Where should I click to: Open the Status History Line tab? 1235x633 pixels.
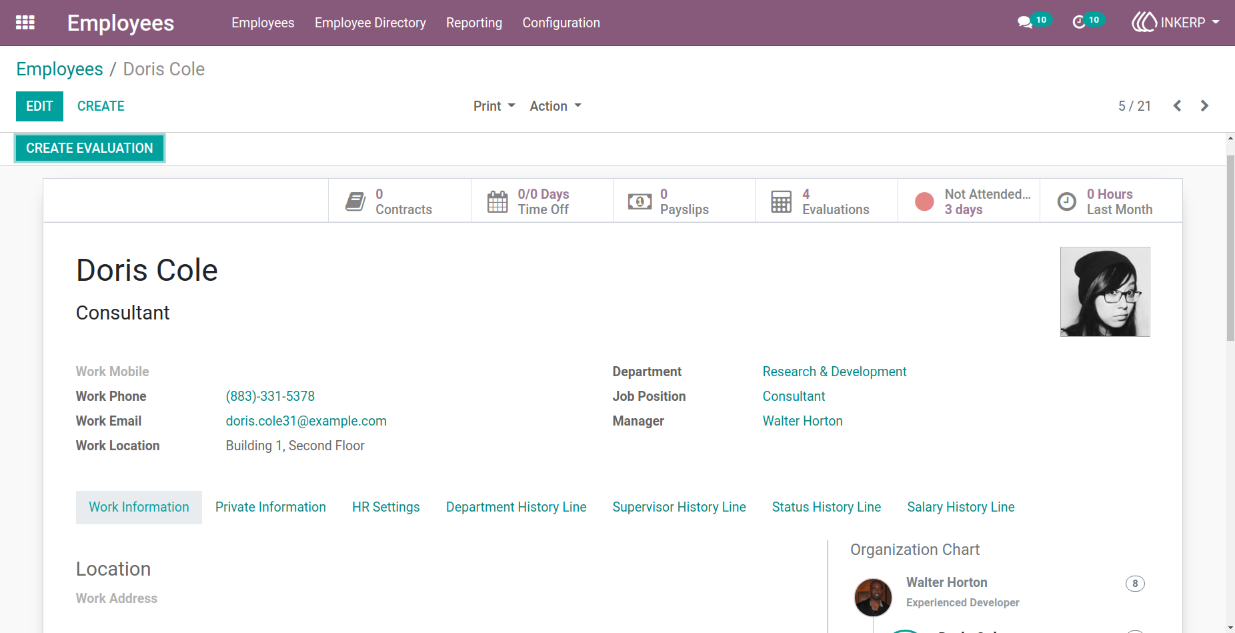pos(826,507)
